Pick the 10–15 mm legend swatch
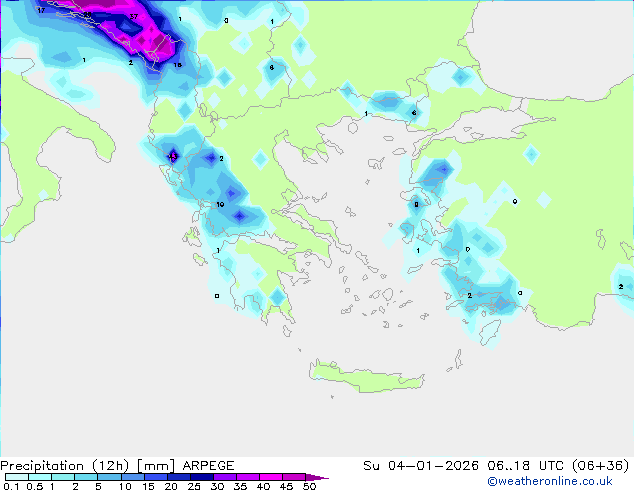 coord(133,477)
